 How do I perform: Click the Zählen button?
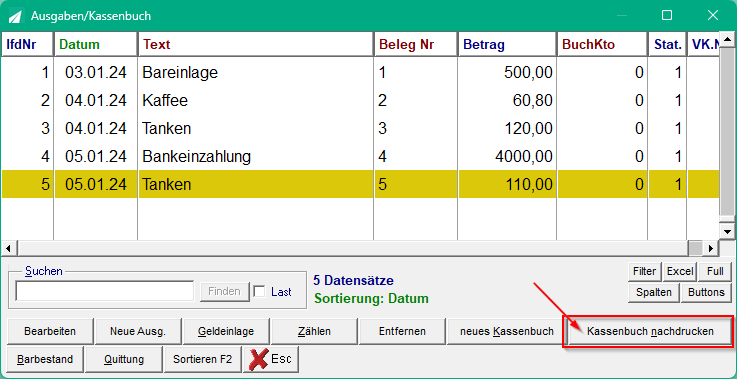(314, 332)
